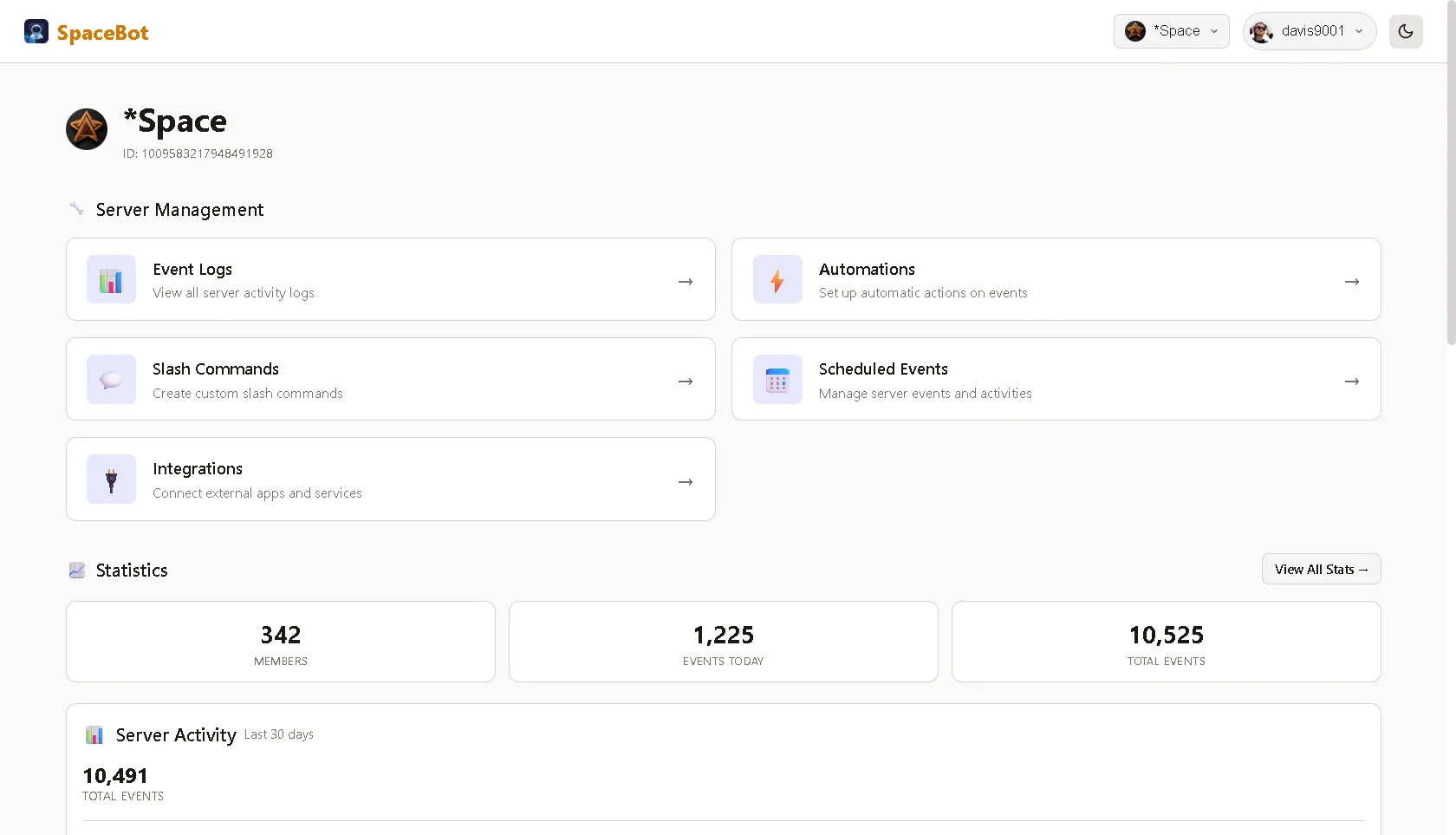Click the Slash Commands speech bubble icon

[x=111, y=379]
